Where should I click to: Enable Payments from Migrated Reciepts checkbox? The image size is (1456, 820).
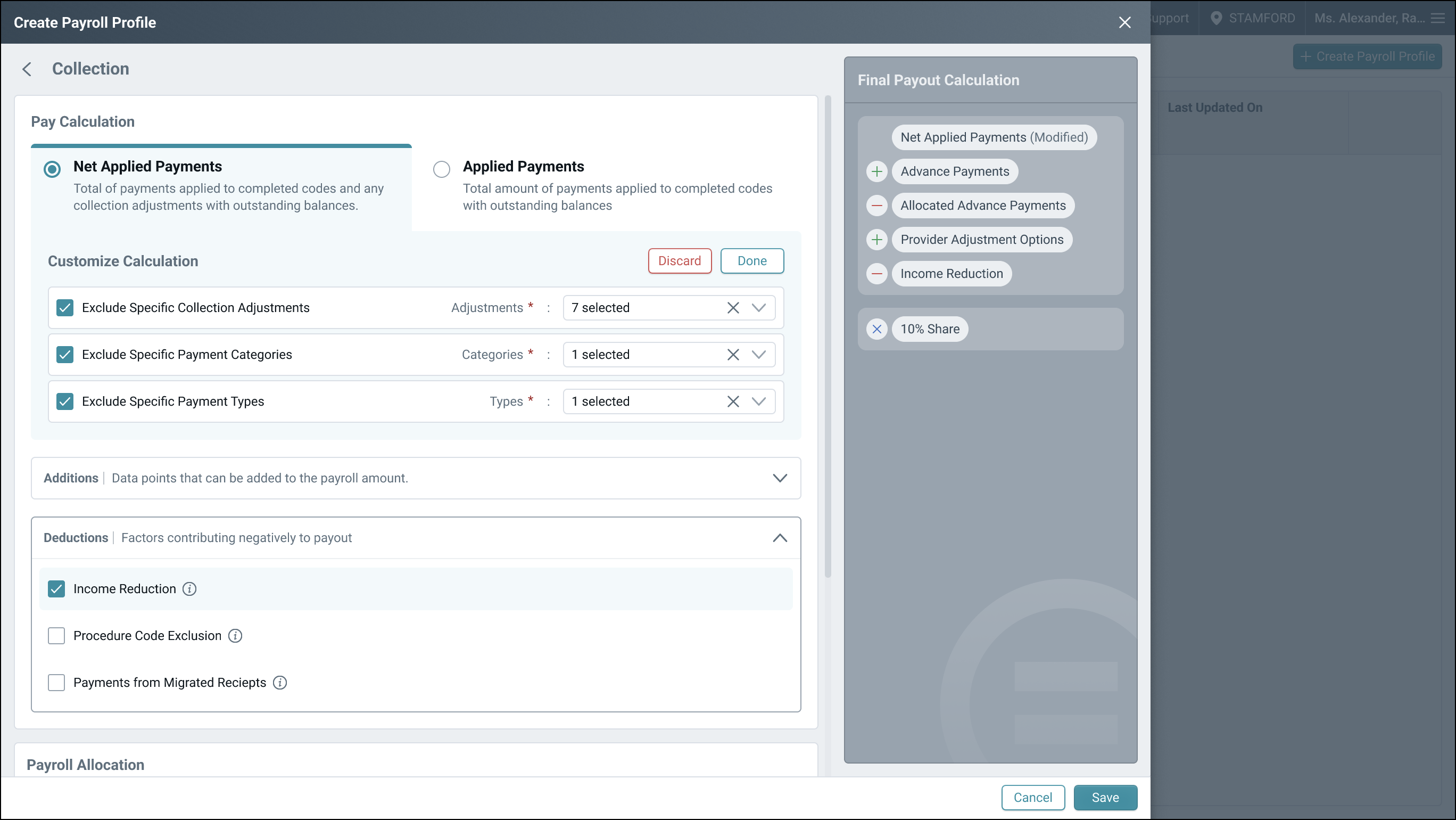(56, 683)
